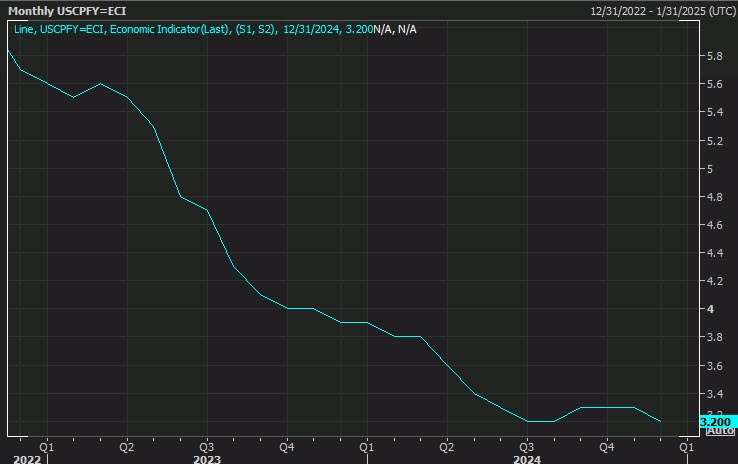Click the Monthly USCPFY=ECI chart title
The width and height of the screenshot is (738, 464).
coord(63,10)
